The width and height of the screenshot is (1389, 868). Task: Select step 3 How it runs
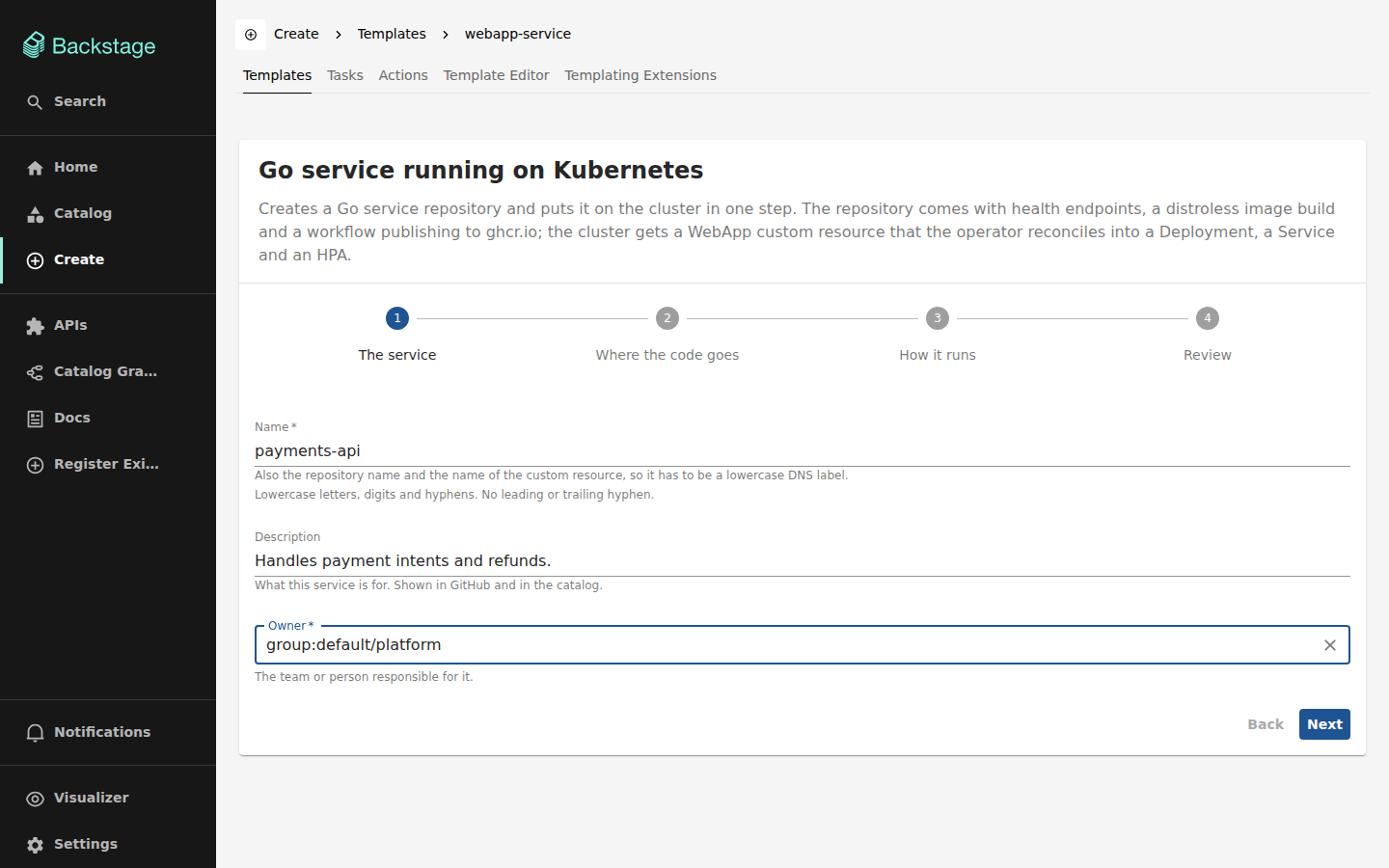point(938,335)
